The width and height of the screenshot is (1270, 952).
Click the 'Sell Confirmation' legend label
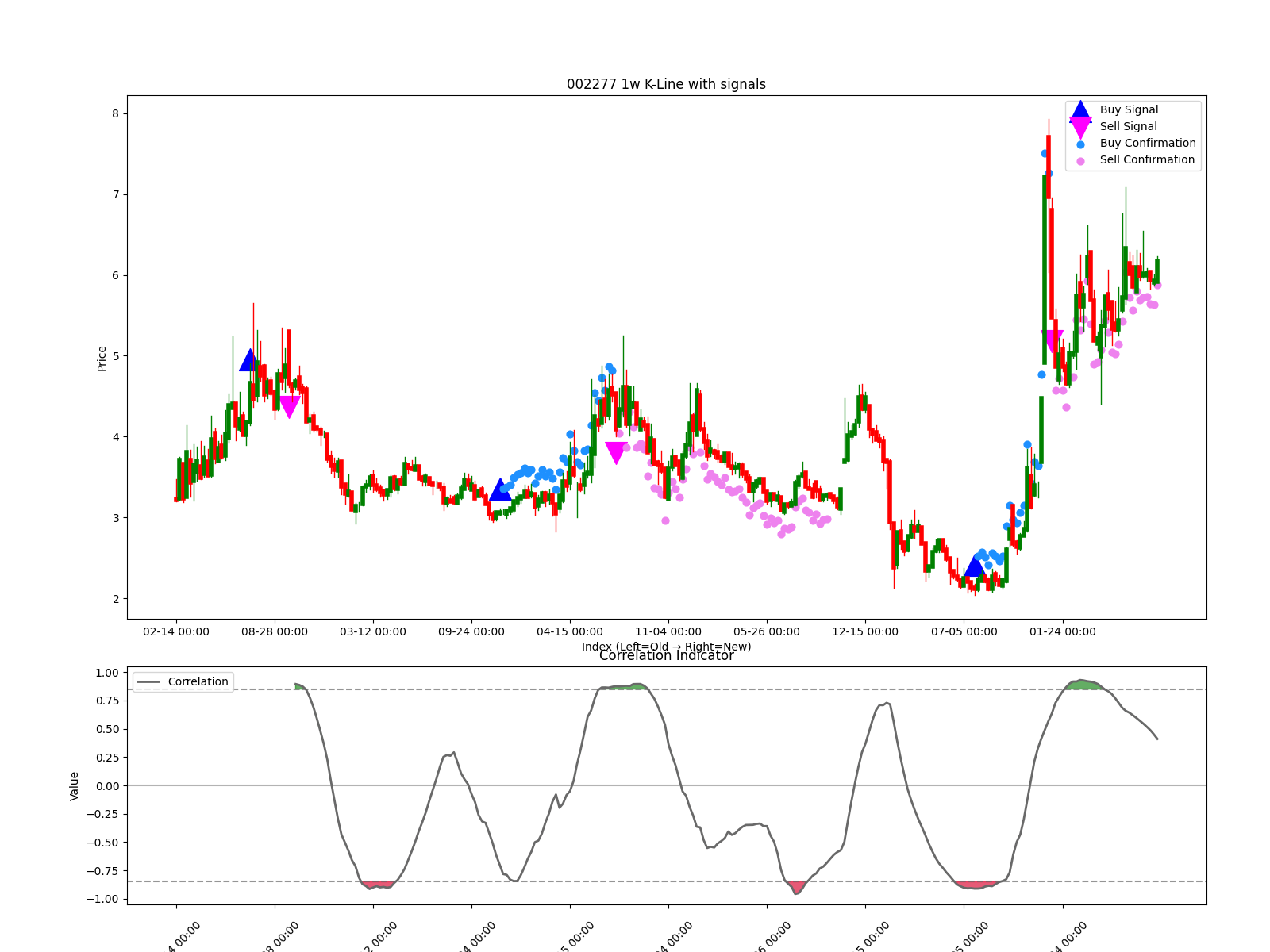[x=1147, y=159]
